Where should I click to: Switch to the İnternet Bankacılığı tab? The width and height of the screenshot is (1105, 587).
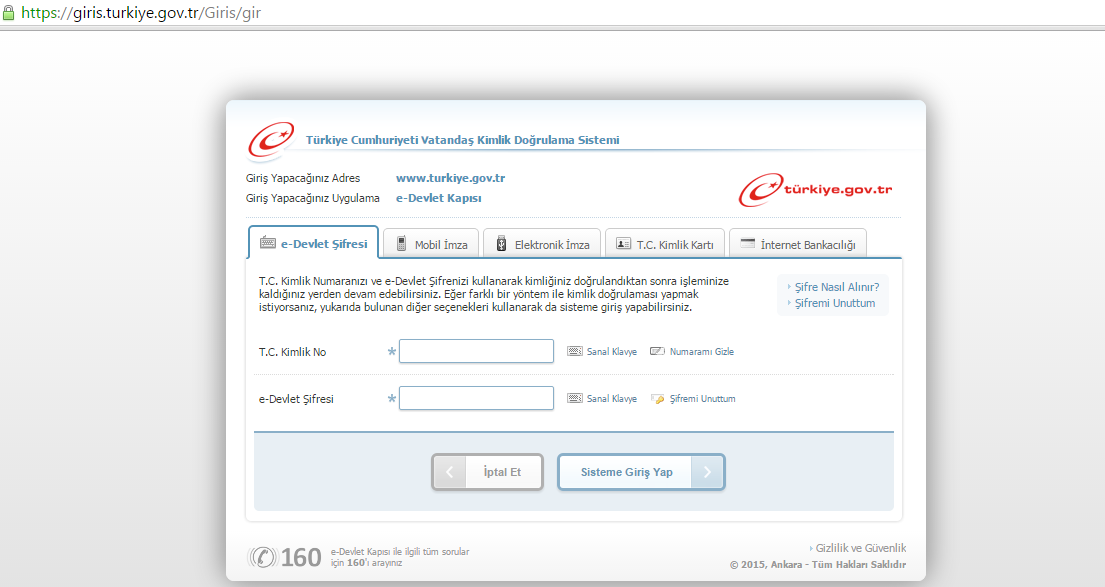(x=797, y=244)
